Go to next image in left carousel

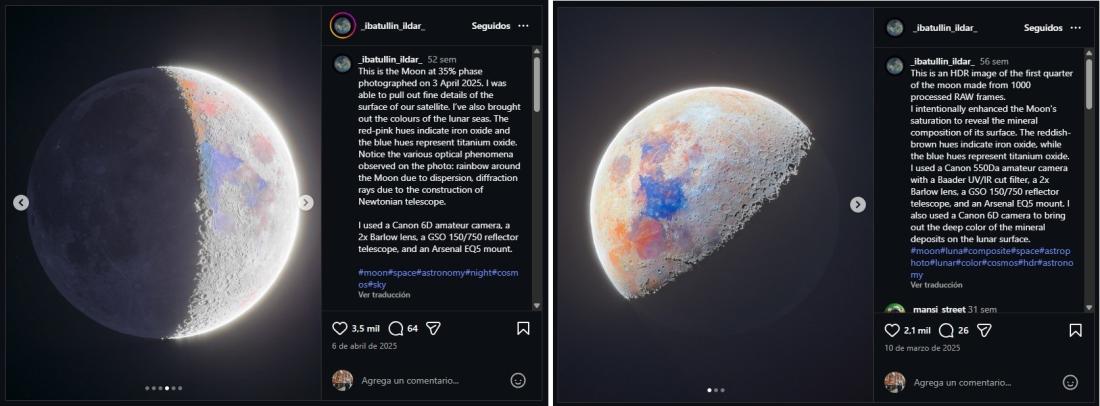coord(306,203)
